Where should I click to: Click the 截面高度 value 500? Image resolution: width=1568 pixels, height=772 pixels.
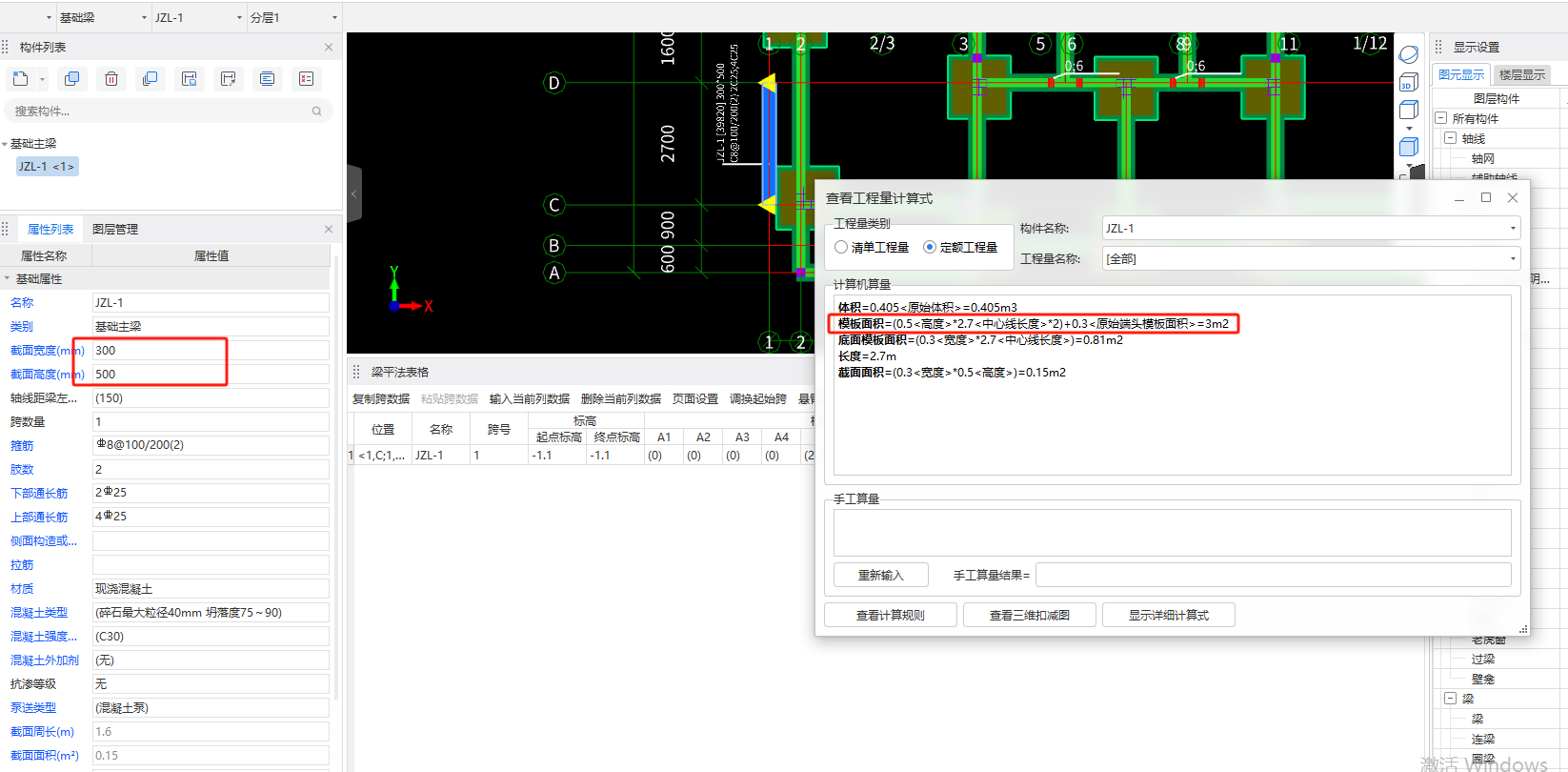coord(211,375)
